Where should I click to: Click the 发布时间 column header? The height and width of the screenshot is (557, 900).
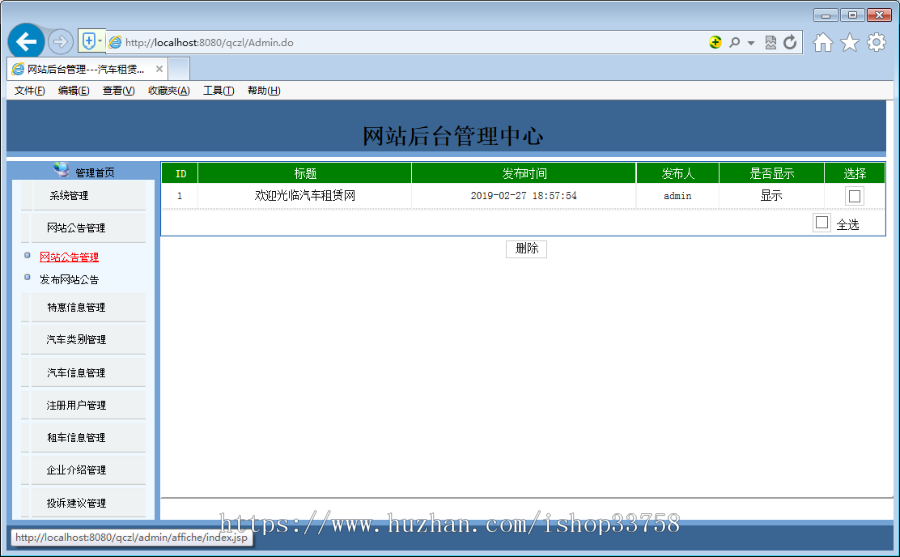(x=523, y=173)
